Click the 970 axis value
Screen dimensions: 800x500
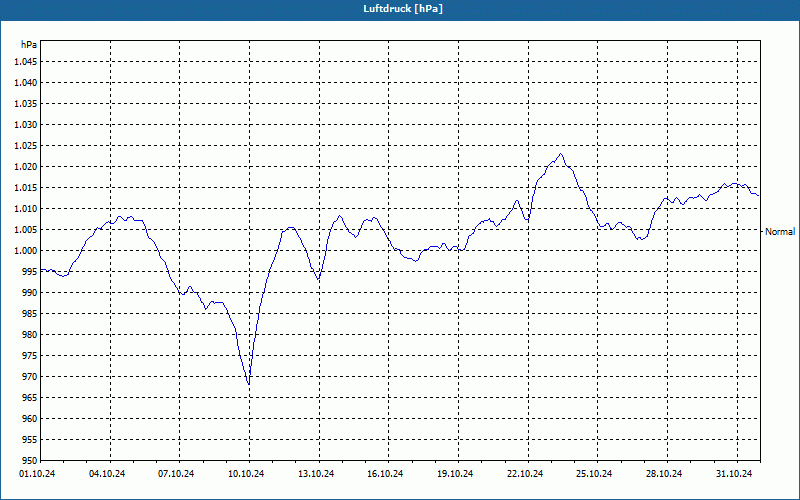30,377
